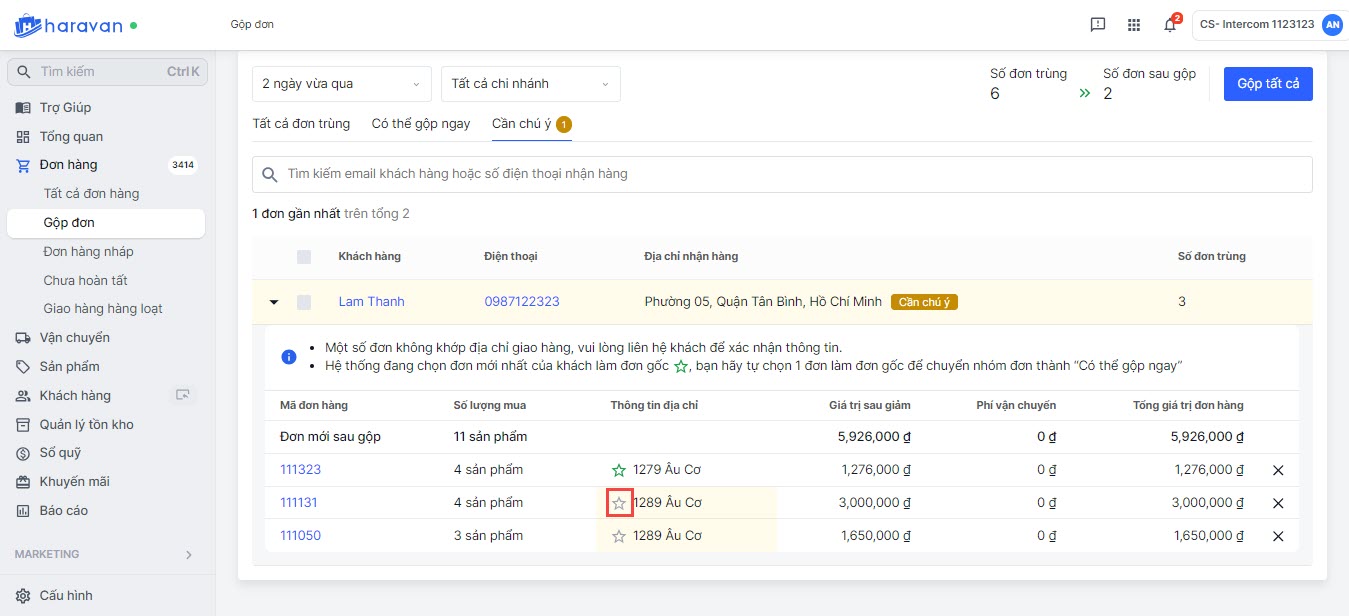Expand the MARKETING sidebar section
The height and width of the screenshot is (616, 1349).
(189, 554)
